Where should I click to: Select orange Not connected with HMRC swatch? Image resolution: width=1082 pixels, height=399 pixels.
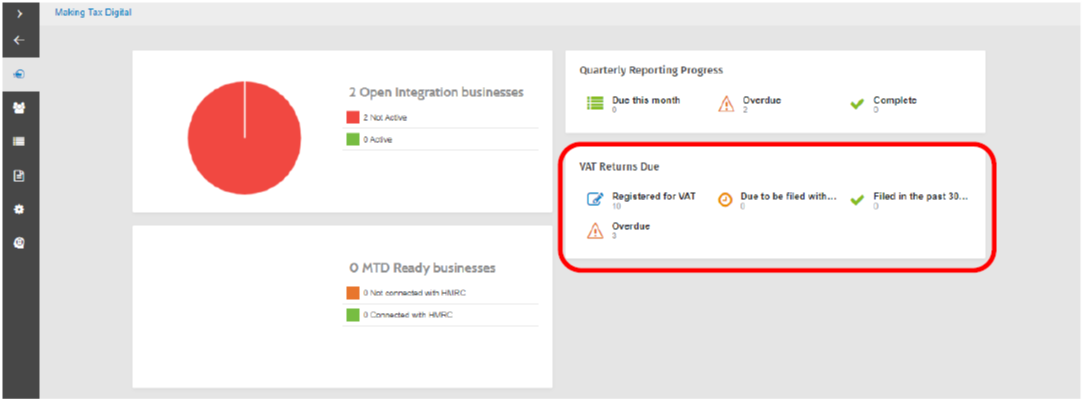(x=353, y=293)
